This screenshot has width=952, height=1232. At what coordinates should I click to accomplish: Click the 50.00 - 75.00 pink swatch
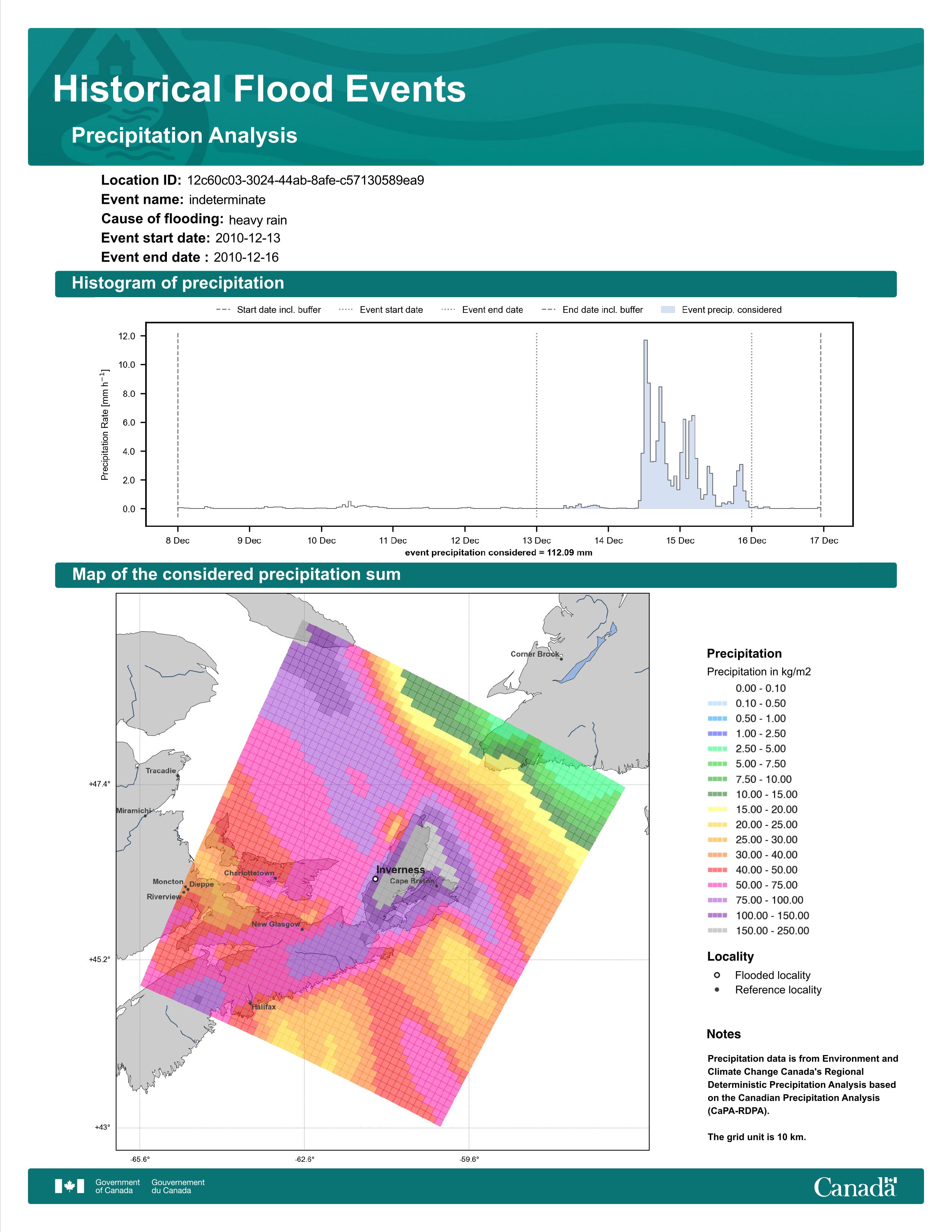point(717,885)
